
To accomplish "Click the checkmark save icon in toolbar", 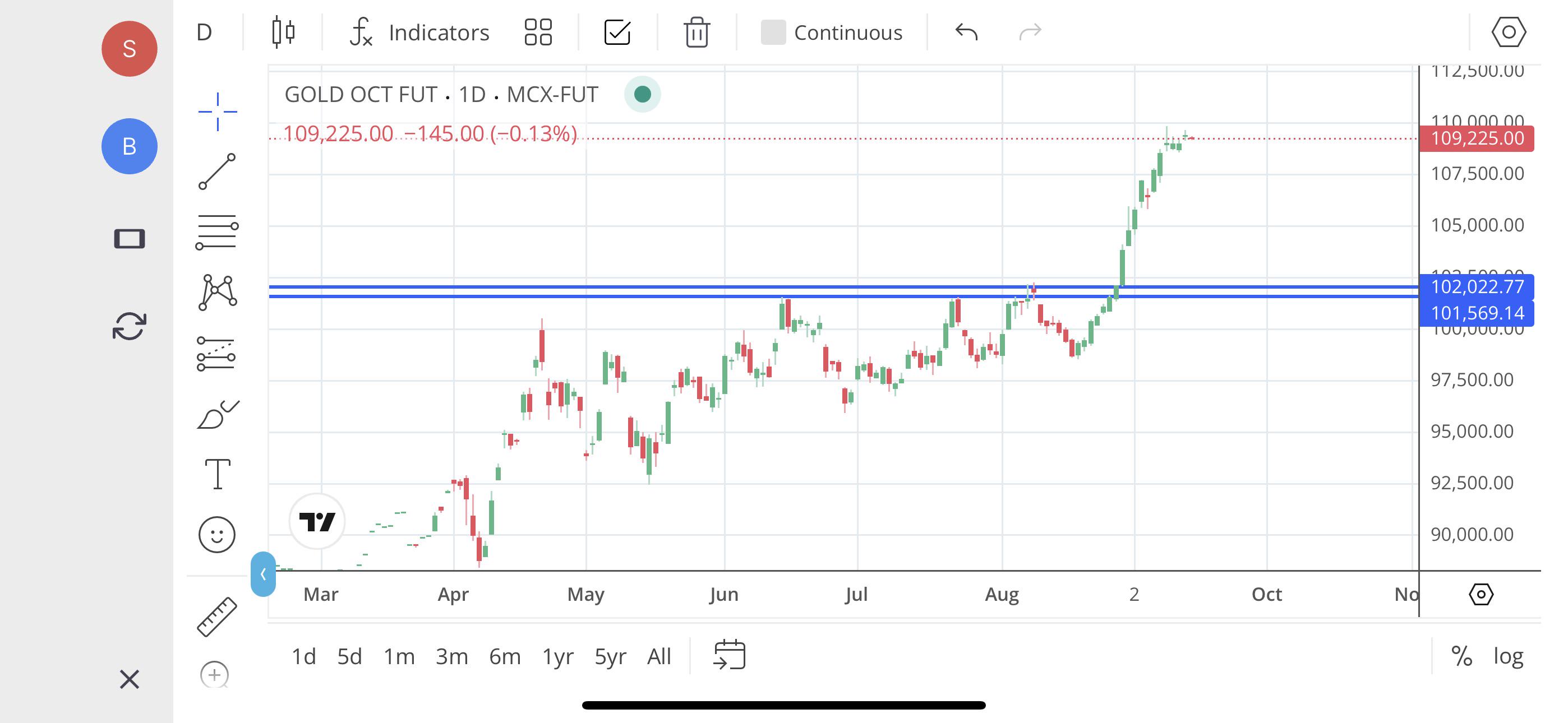I will click(x=617, y=33).
